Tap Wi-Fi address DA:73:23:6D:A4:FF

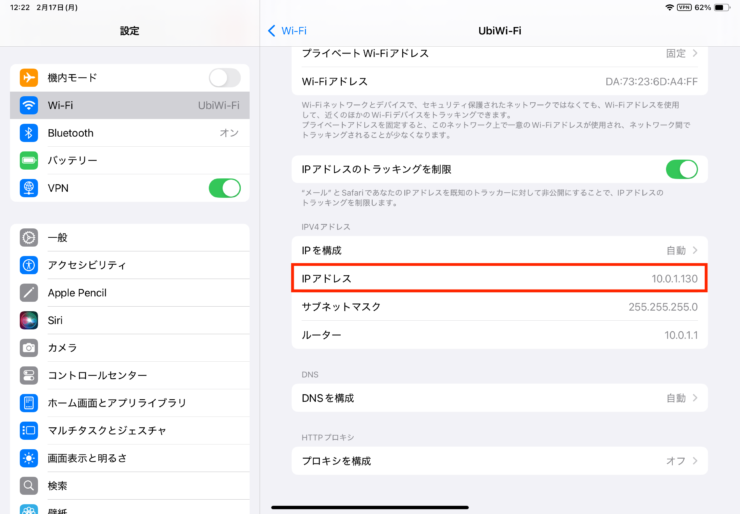651,82
